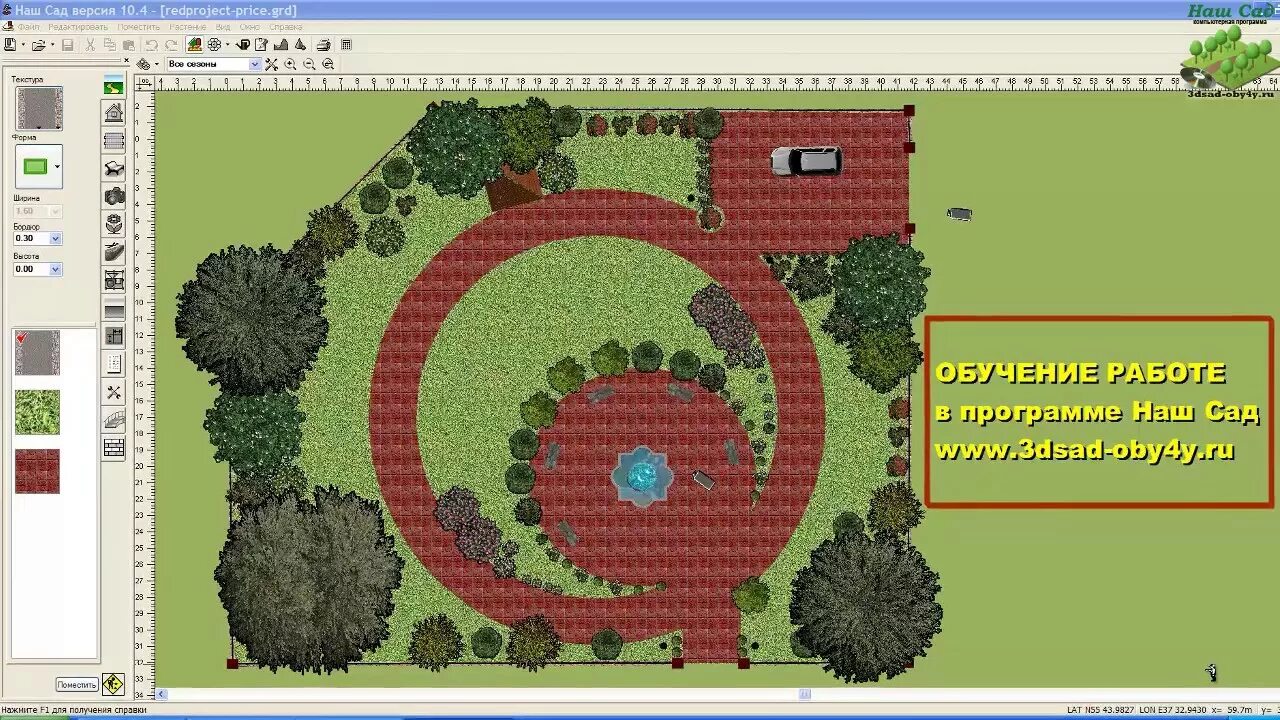Screen dimensions: 1280x720
Task: Click the Paste icon in toolbar
Action: tap(129, 45)
